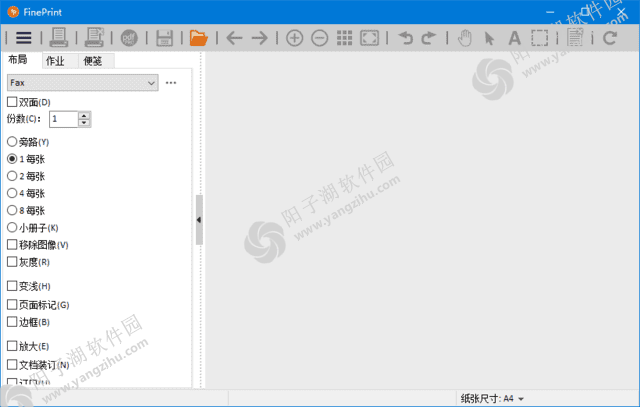640x407 pixels.
Task: Enable the 放大(E) checkbox
Action: (x=12, y=346)
